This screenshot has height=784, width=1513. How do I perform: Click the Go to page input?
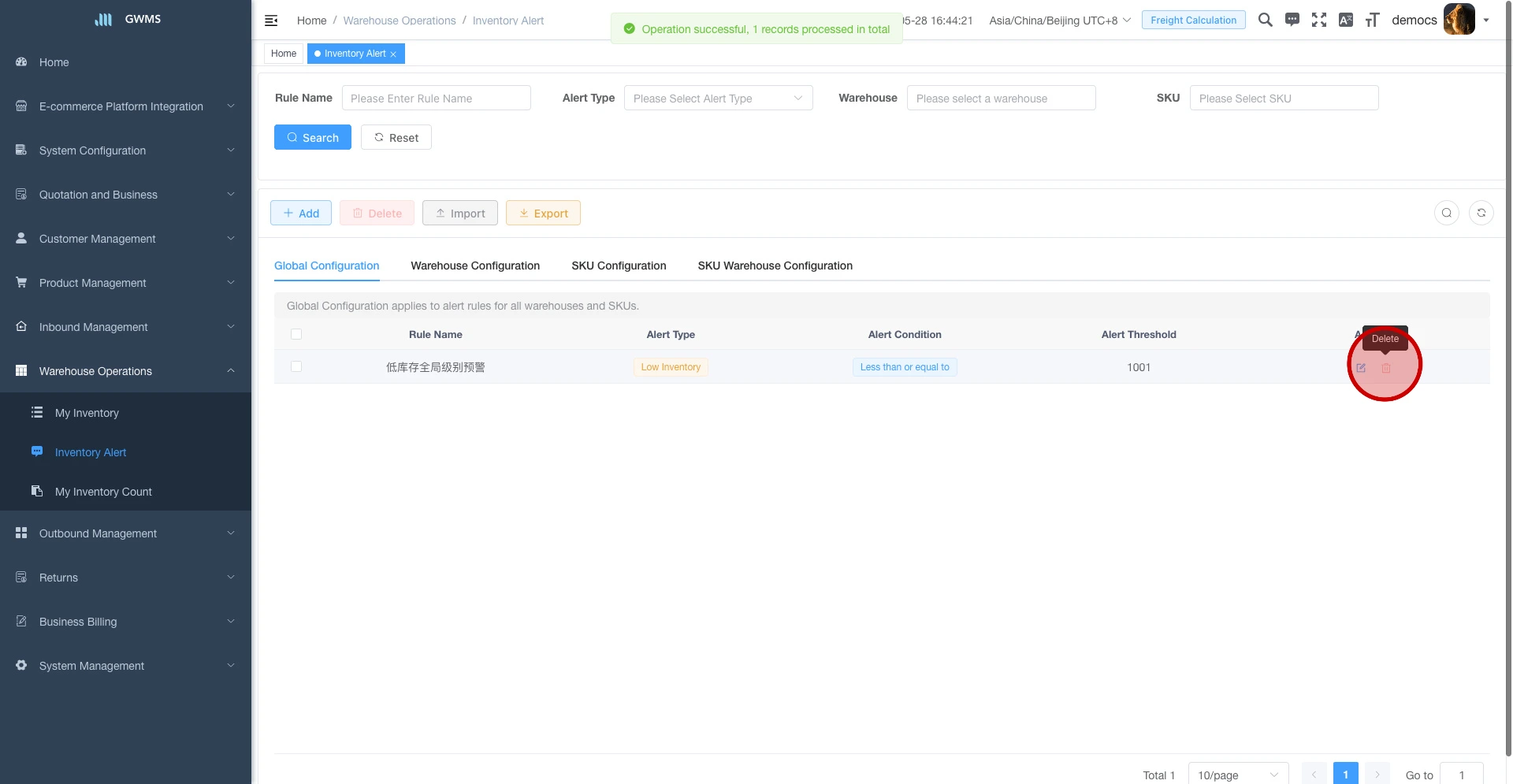1462,775
